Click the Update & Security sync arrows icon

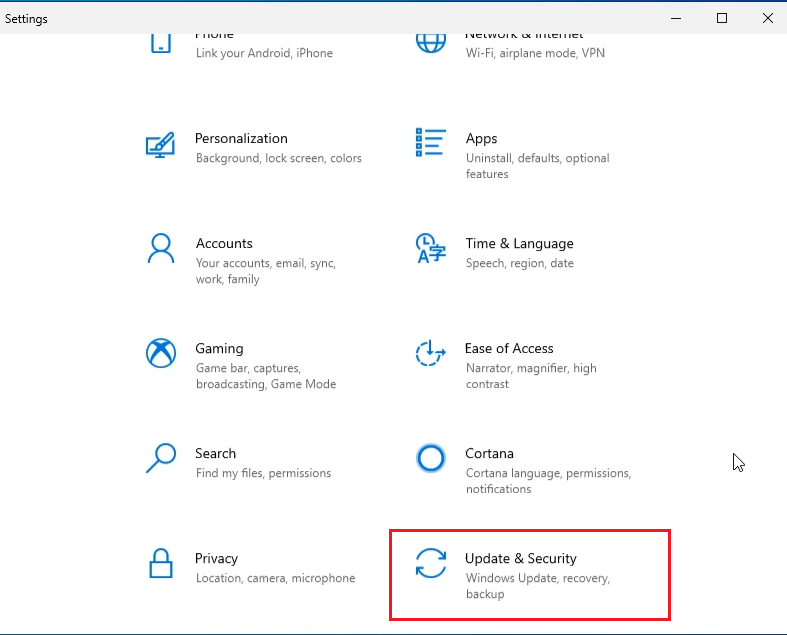431,563
